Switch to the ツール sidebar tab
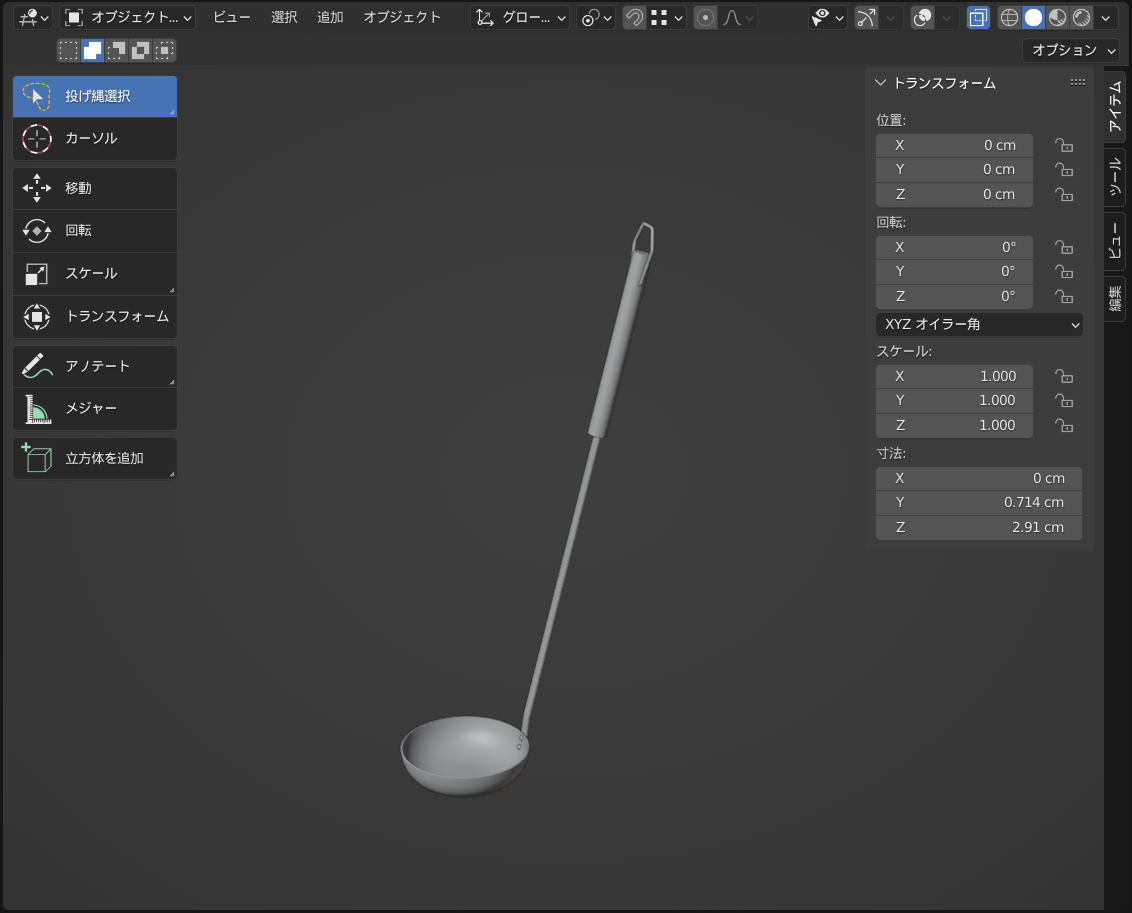The height and width of the screenshot is (913, 1132). tap(1115, 176)
